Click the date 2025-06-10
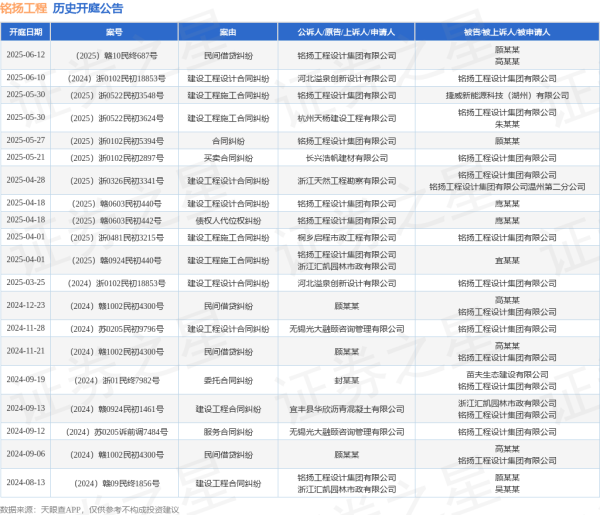 click(26, 78)
